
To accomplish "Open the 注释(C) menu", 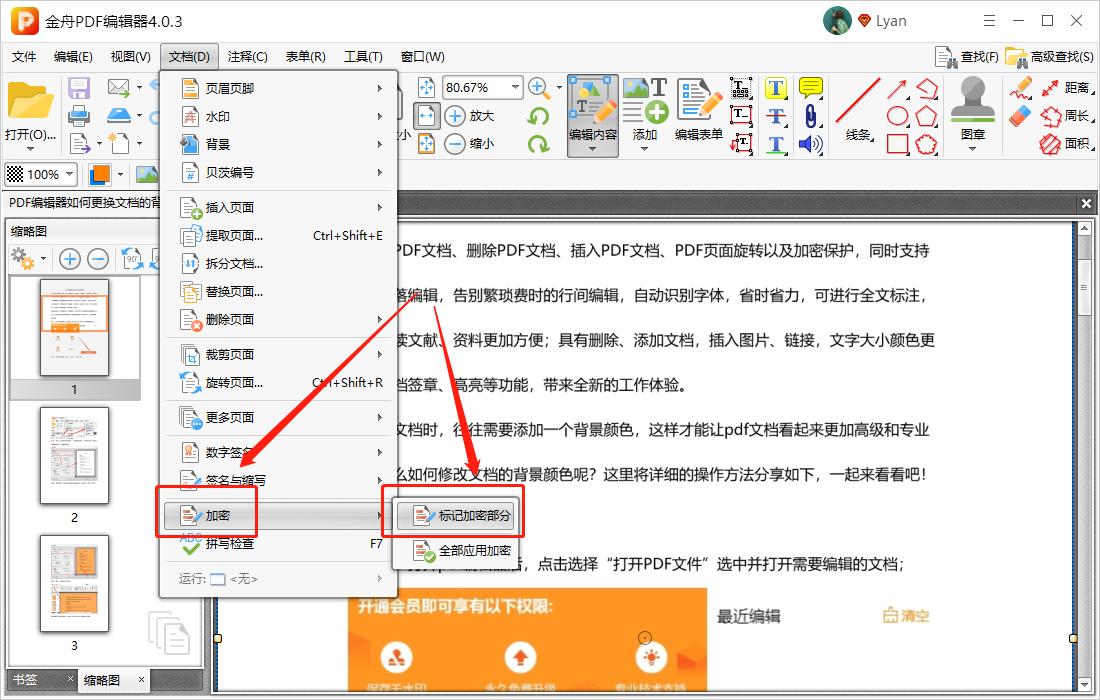I will click(x=246, y=56).
